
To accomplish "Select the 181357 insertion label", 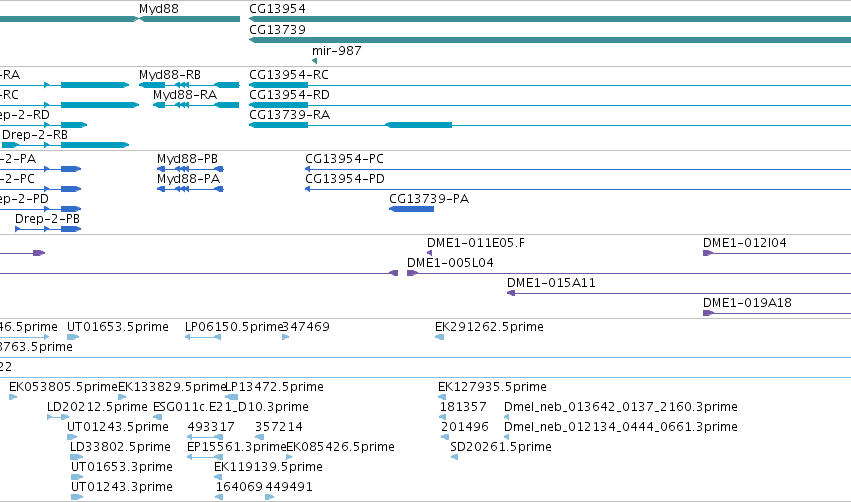I will (x=463, y=407).
